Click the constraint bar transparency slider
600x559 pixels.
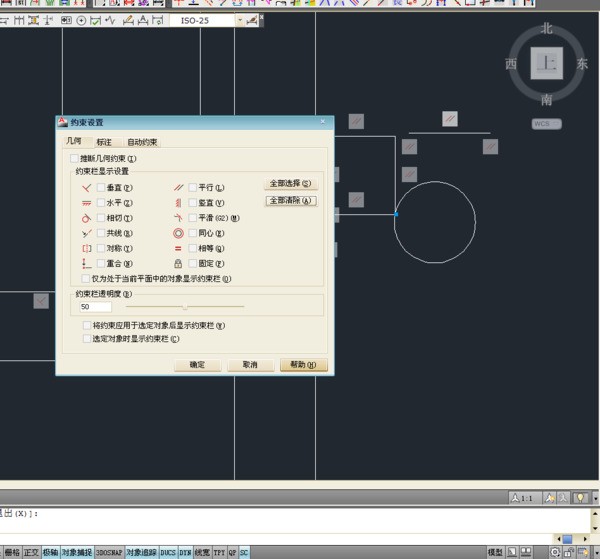(184, 307)
